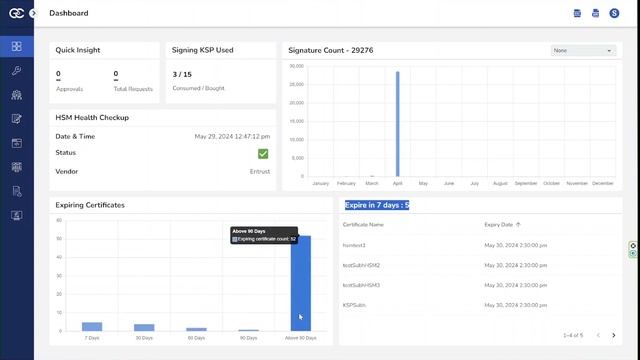Click the HSM health check date value
Image resolution: width=640 pixels, height=360 pixels.
point(232,136)
